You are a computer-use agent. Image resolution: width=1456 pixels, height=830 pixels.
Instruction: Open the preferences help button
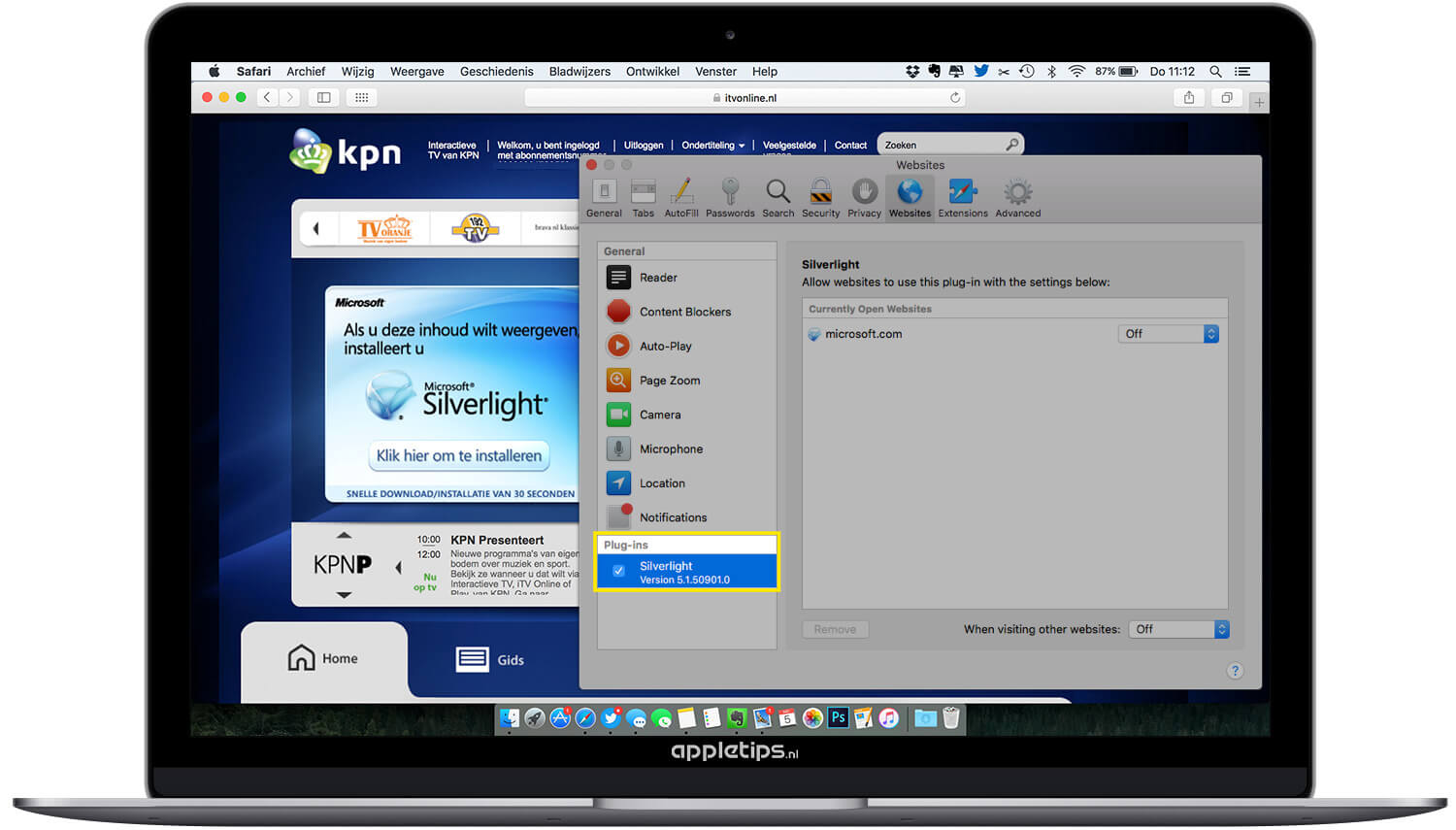tap(1235, 671)
